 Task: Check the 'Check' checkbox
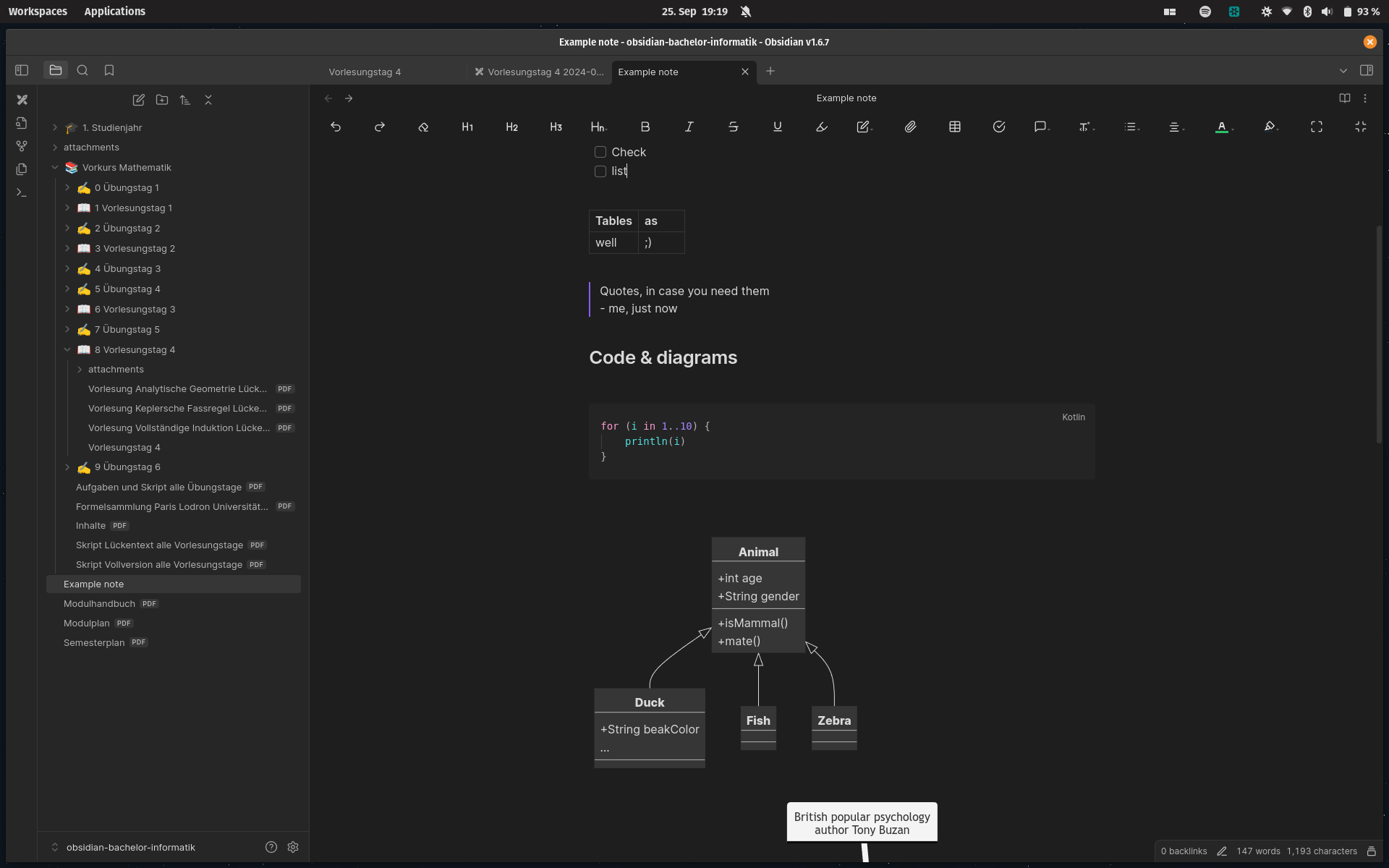(600, 152)
